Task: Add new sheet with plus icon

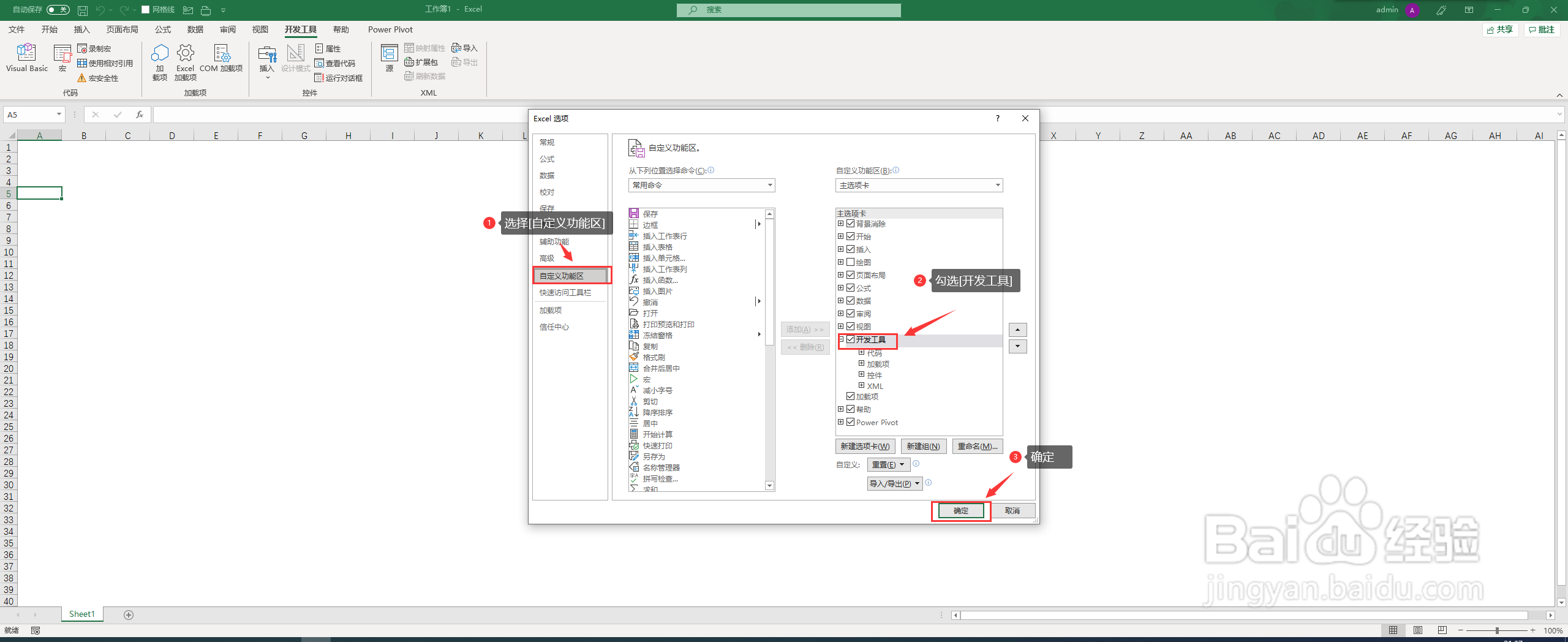Action: click(129, 614)
